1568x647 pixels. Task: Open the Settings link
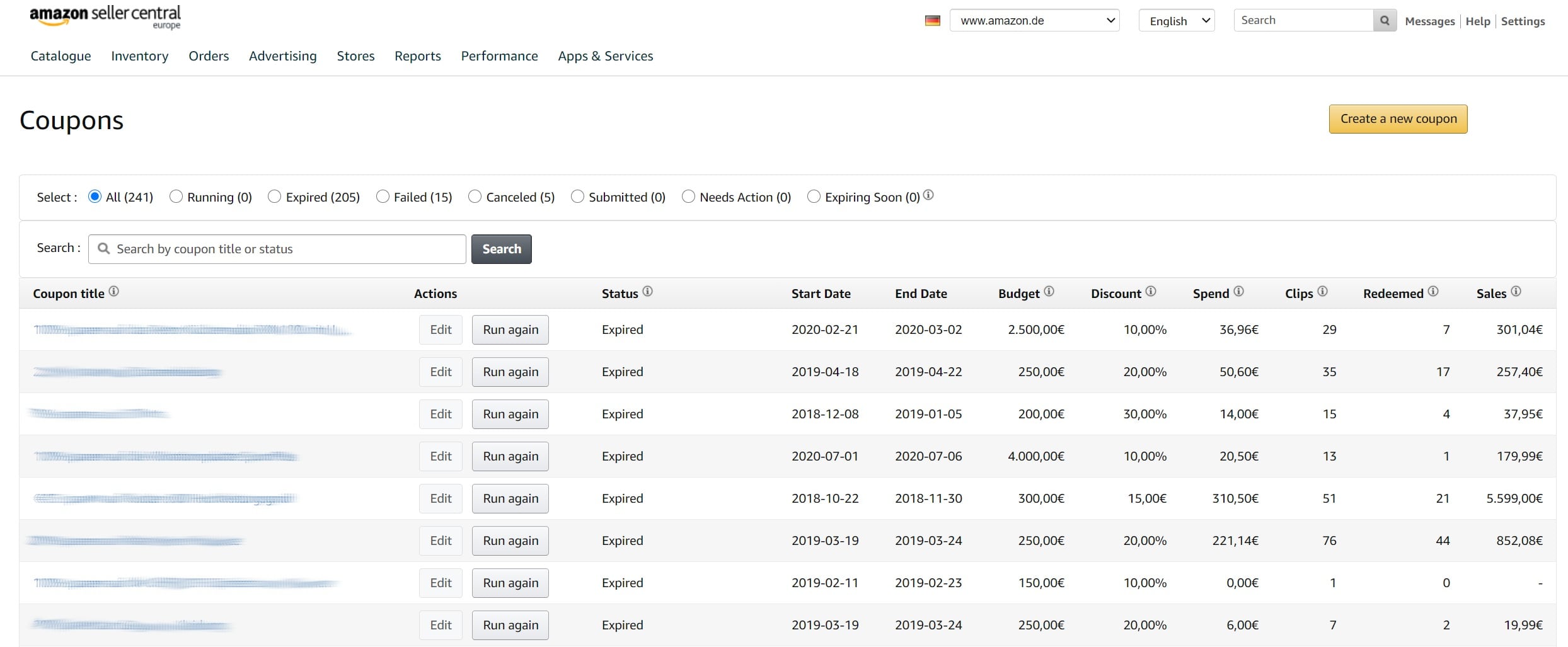[1523, 21]
